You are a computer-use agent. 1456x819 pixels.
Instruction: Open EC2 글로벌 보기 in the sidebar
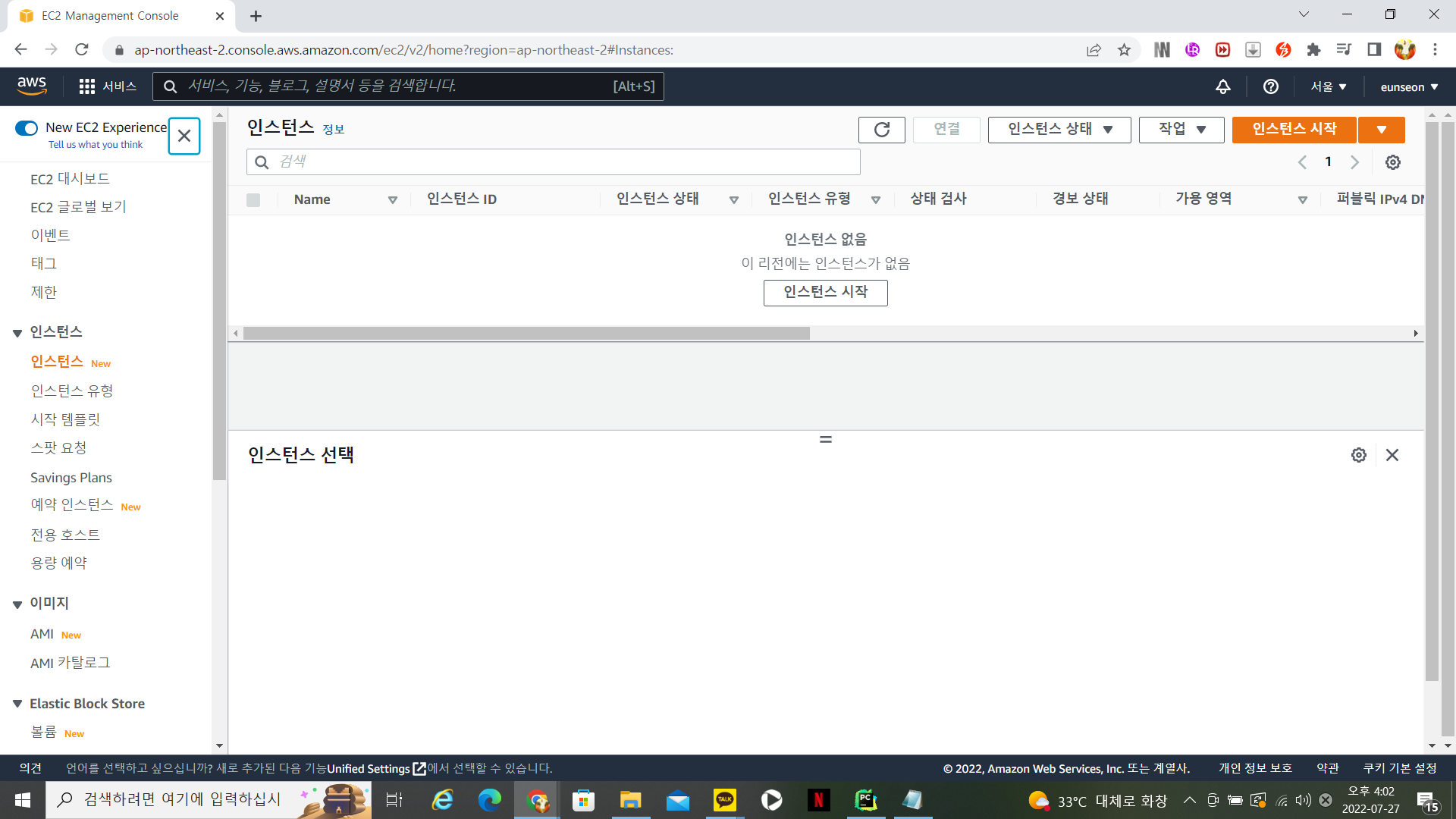(x=78, y=207)
